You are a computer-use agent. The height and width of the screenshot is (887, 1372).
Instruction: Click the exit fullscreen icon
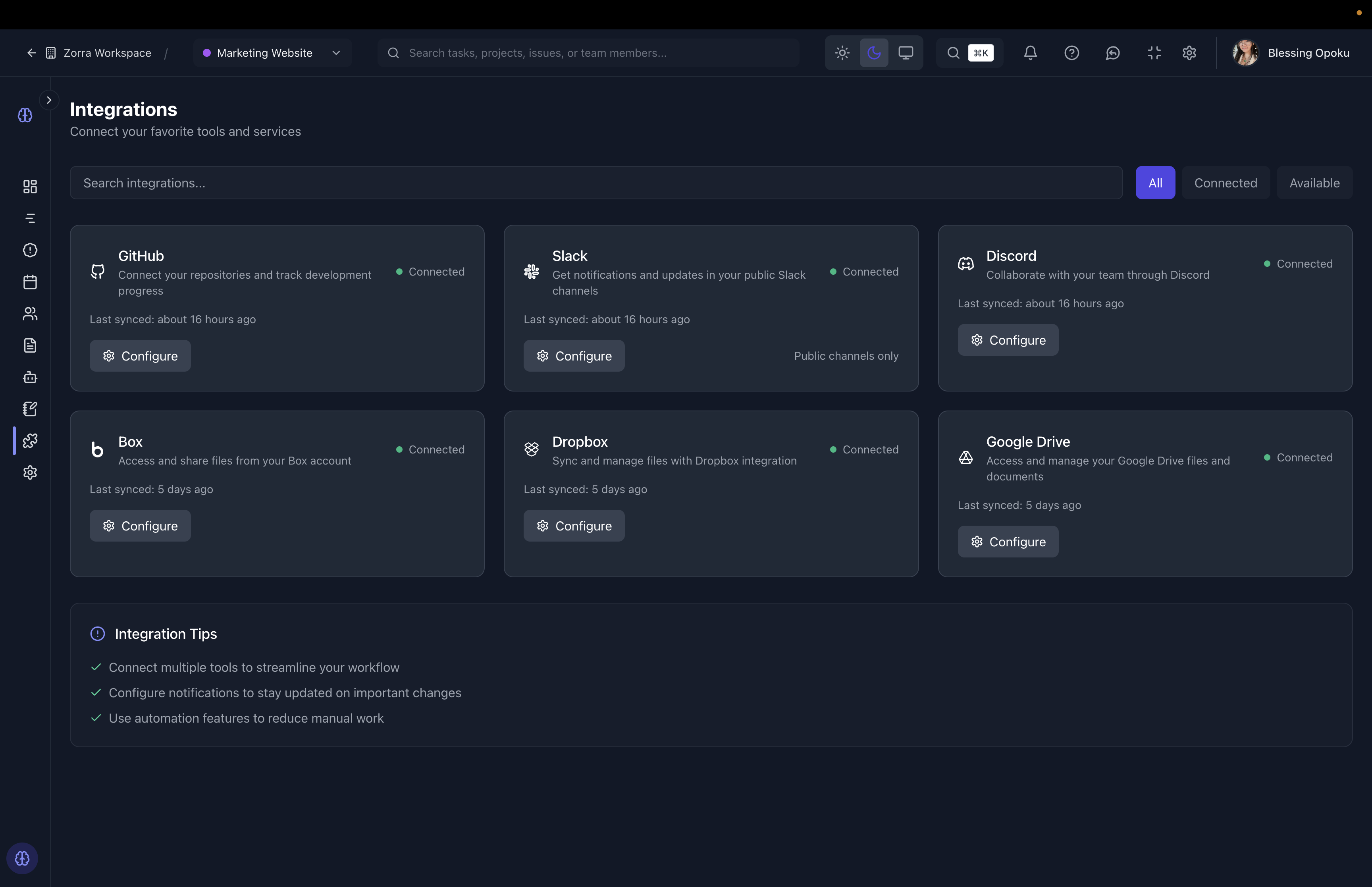tap(1154, 53)
